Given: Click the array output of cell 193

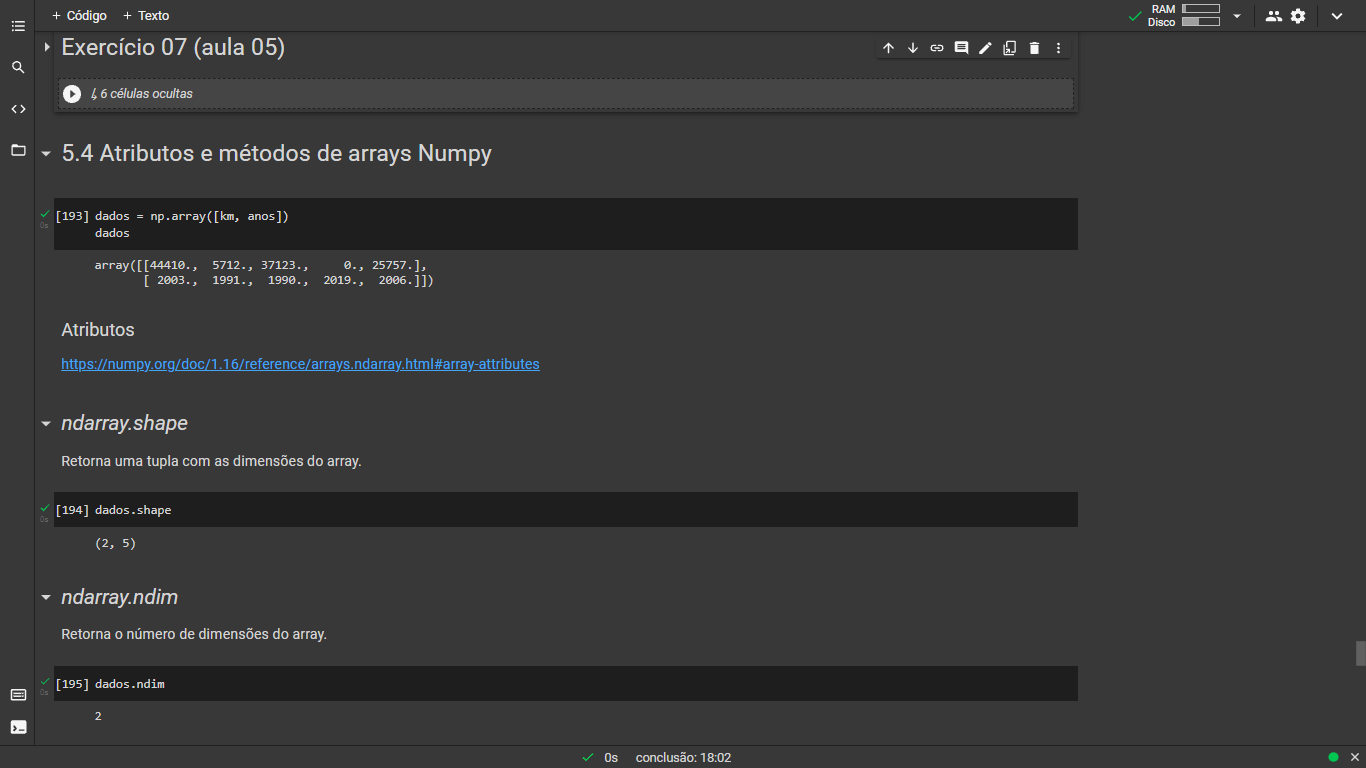Looking at the screenshot, I should tap(264, 273).
